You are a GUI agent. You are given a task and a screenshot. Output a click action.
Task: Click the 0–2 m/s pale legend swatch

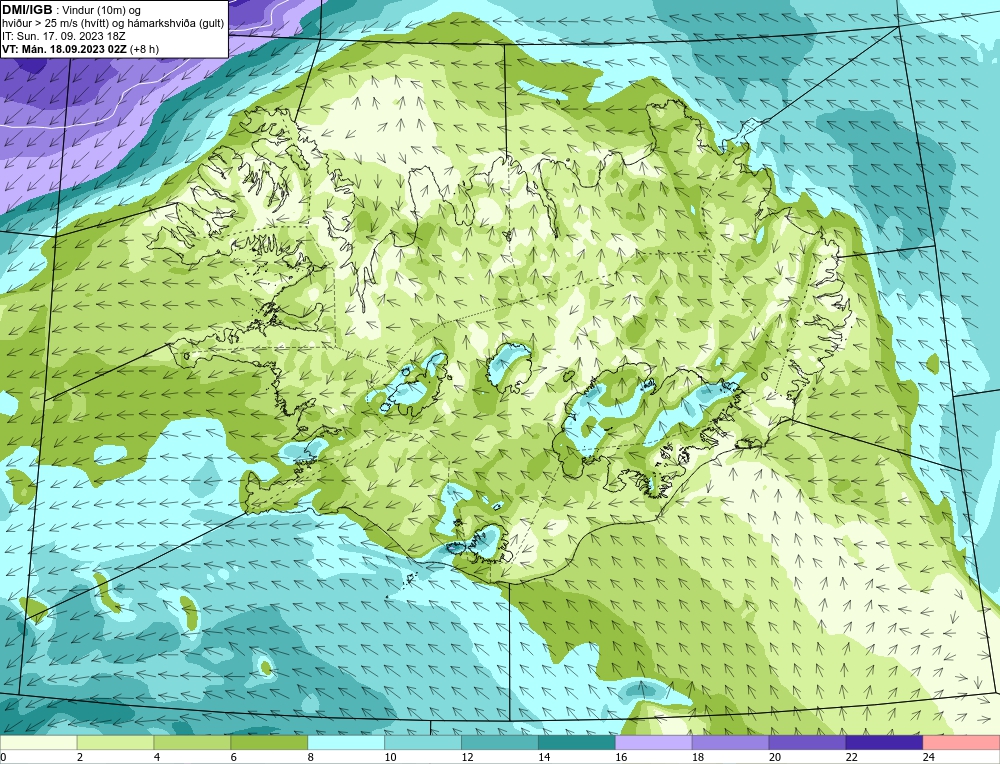(38, 743)
